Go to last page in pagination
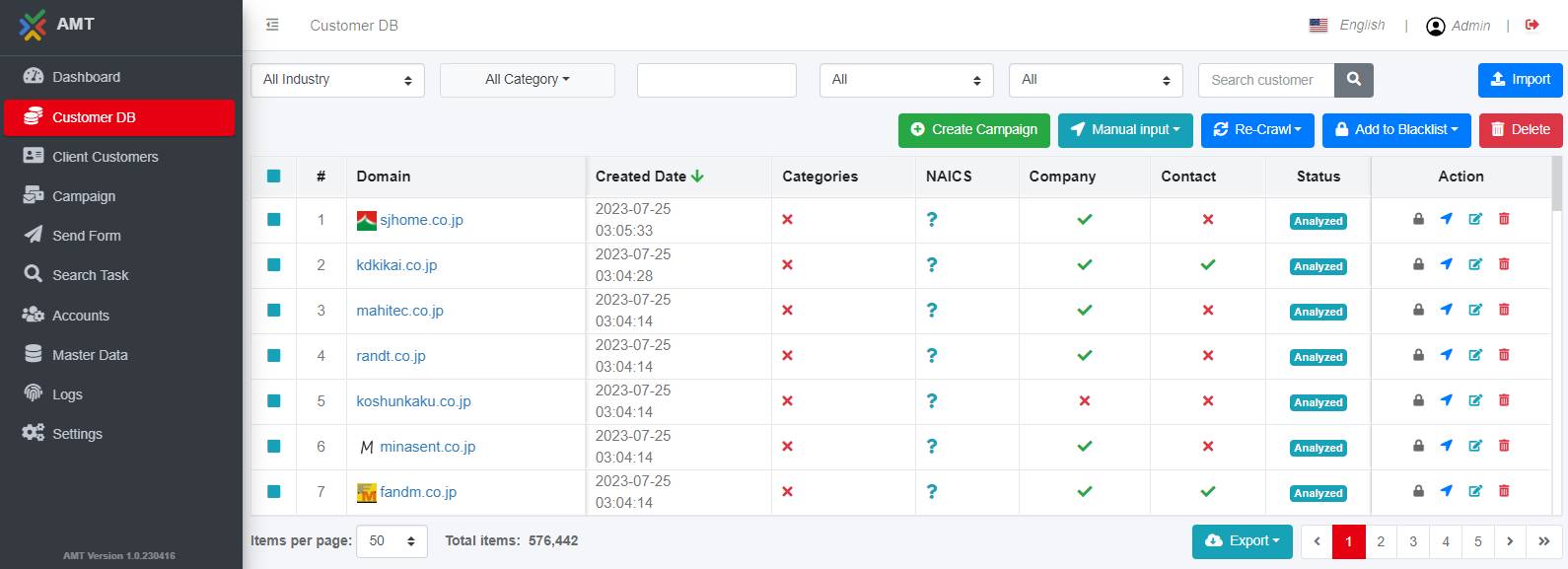 coord(1543,541)
